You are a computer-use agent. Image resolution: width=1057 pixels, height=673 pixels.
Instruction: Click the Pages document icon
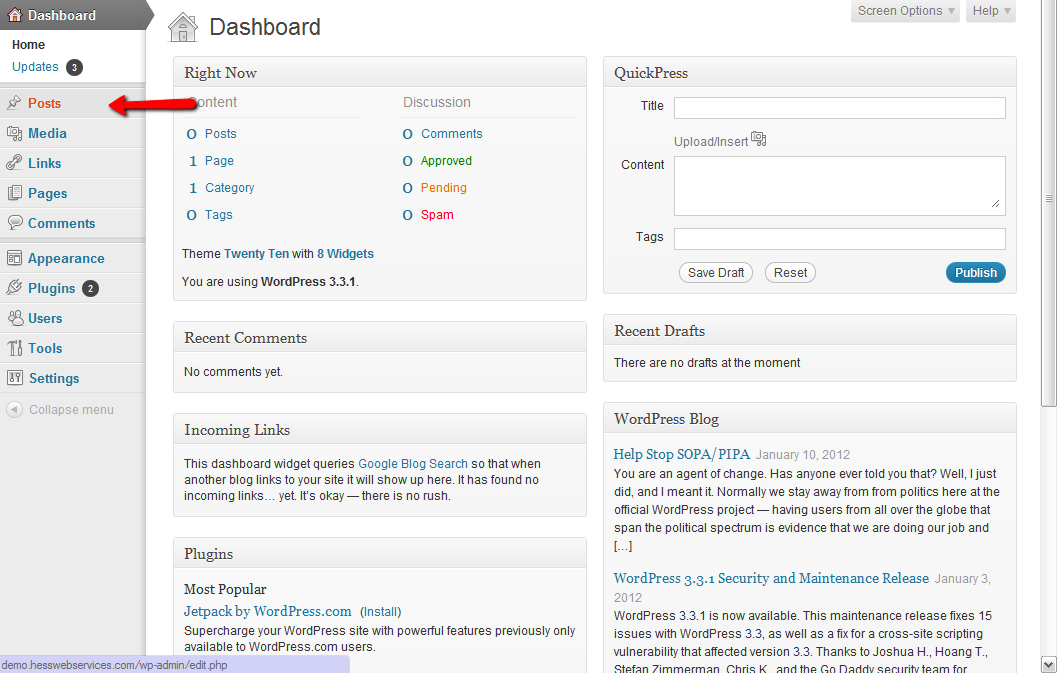click(x=14, y=194)
